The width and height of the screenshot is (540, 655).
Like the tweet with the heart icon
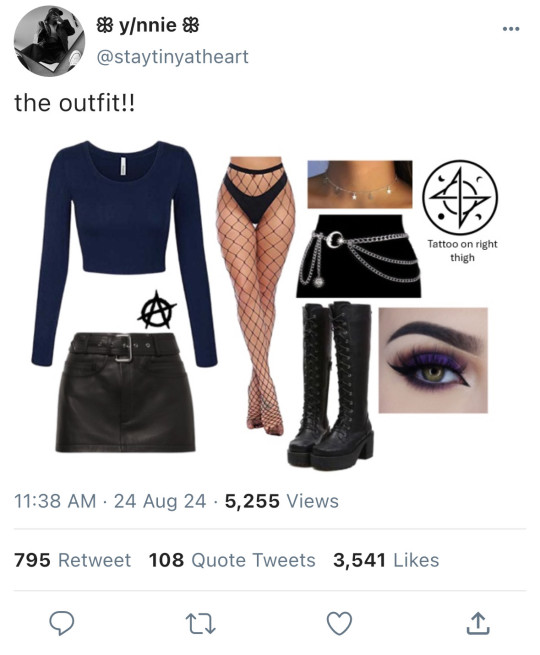click(339, 623)
